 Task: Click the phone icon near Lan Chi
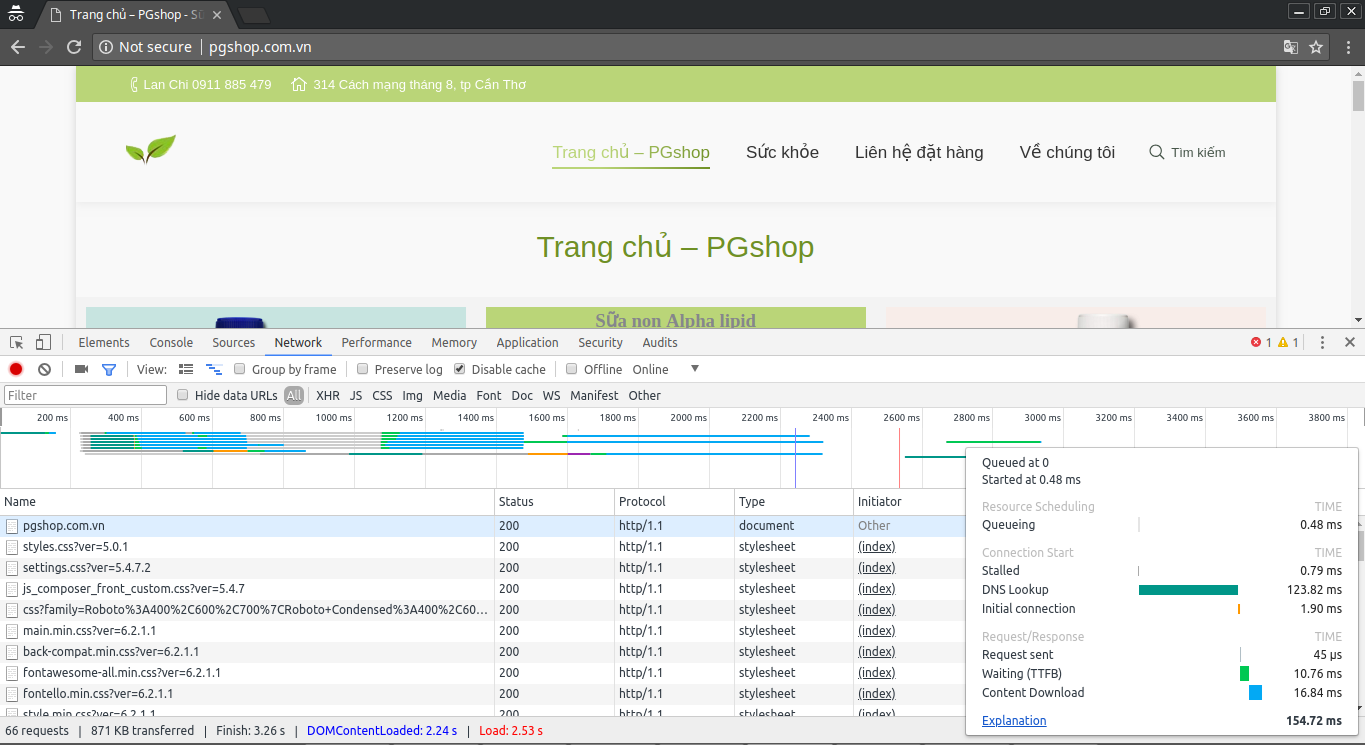pyautogui.click(x=135, y=85)
